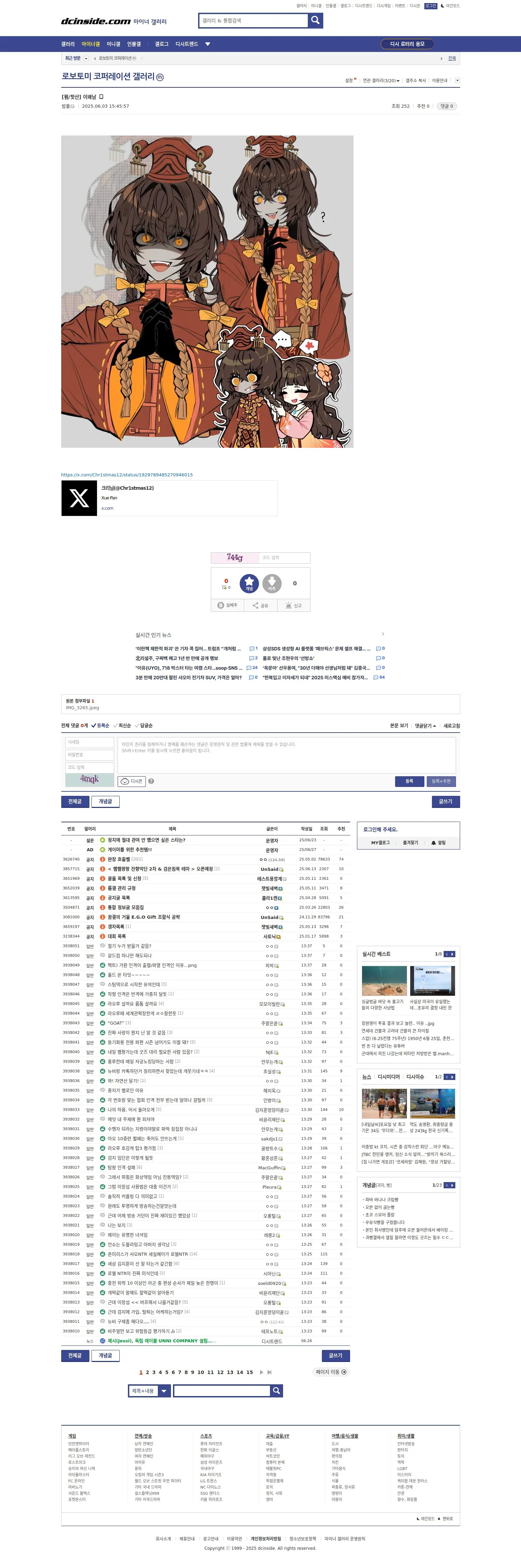Screen dimensions: 521x1568
Task: Click the main illustration image of the post
Action: [x=207, y=292]
